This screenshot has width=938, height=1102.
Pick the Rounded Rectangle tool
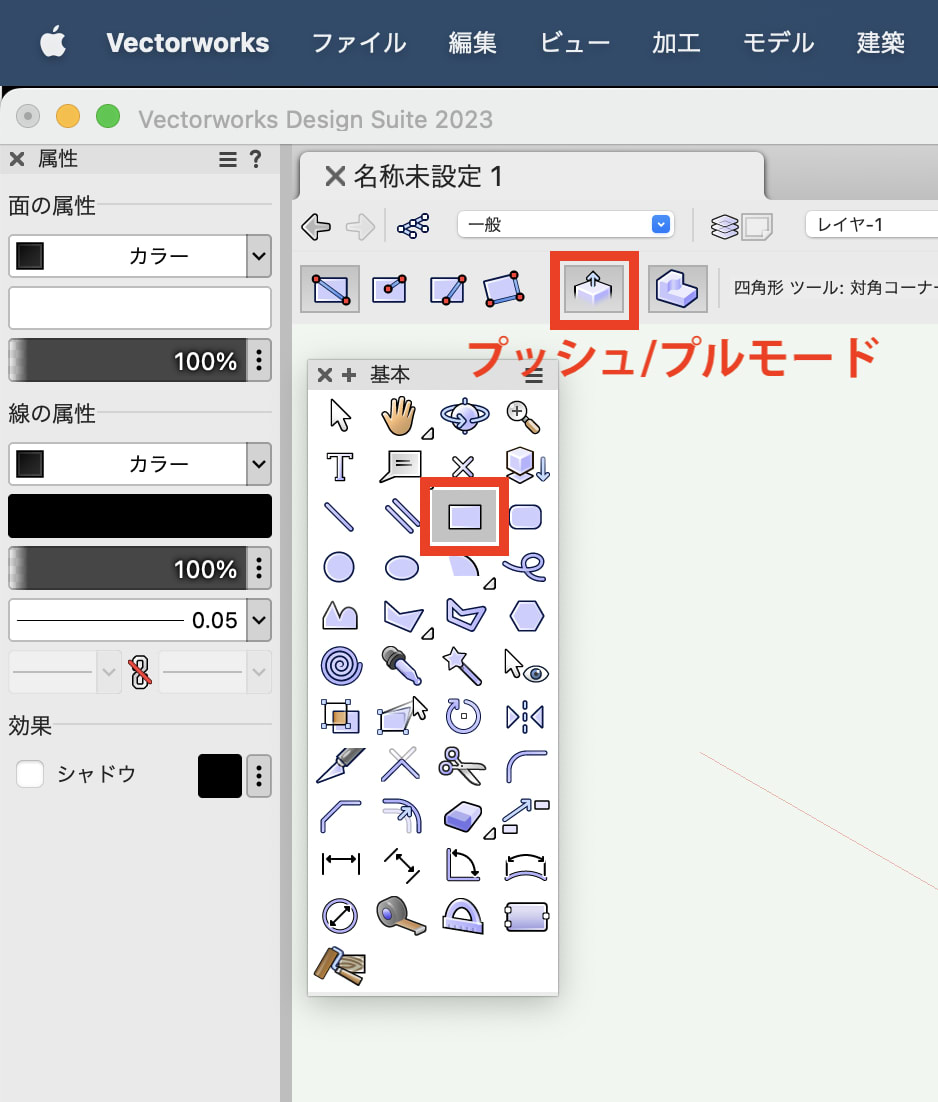click(x=524, y=516)
